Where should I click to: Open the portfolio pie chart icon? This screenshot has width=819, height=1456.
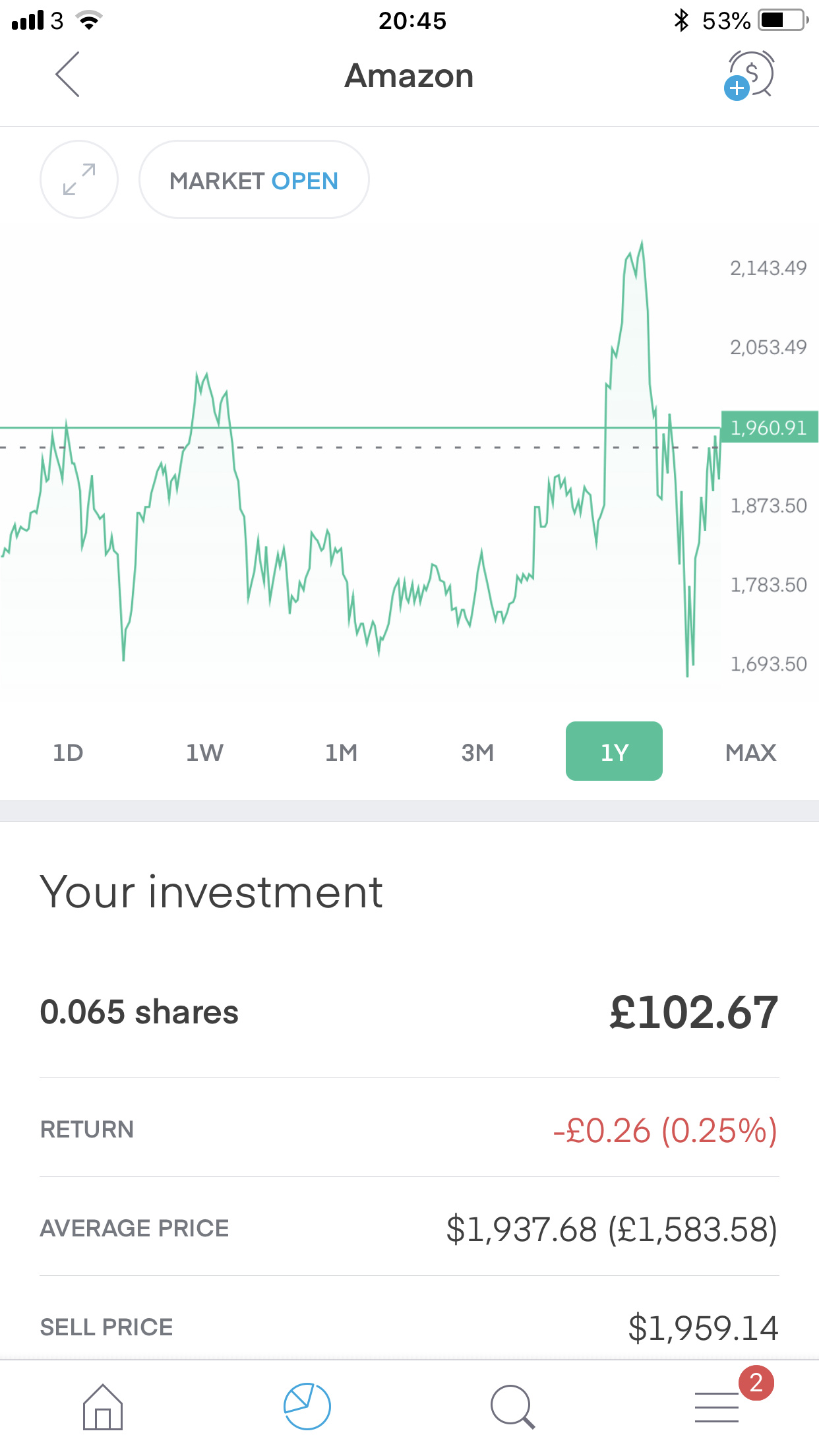click(307, 1407)
